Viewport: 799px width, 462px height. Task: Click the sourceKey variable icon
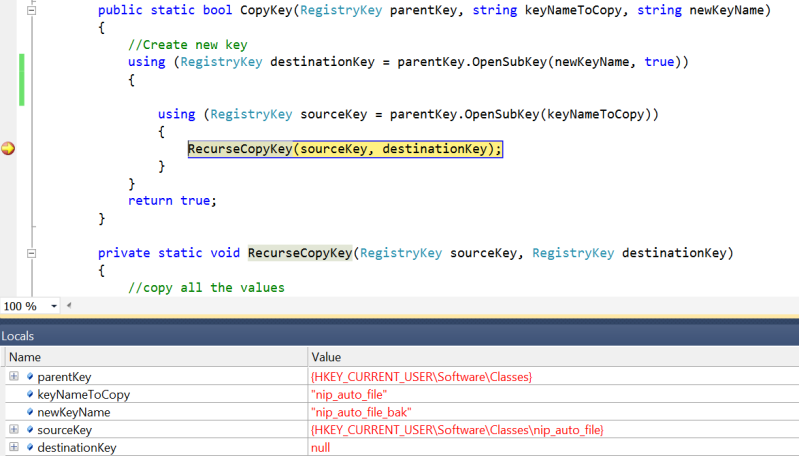point(30,429)
